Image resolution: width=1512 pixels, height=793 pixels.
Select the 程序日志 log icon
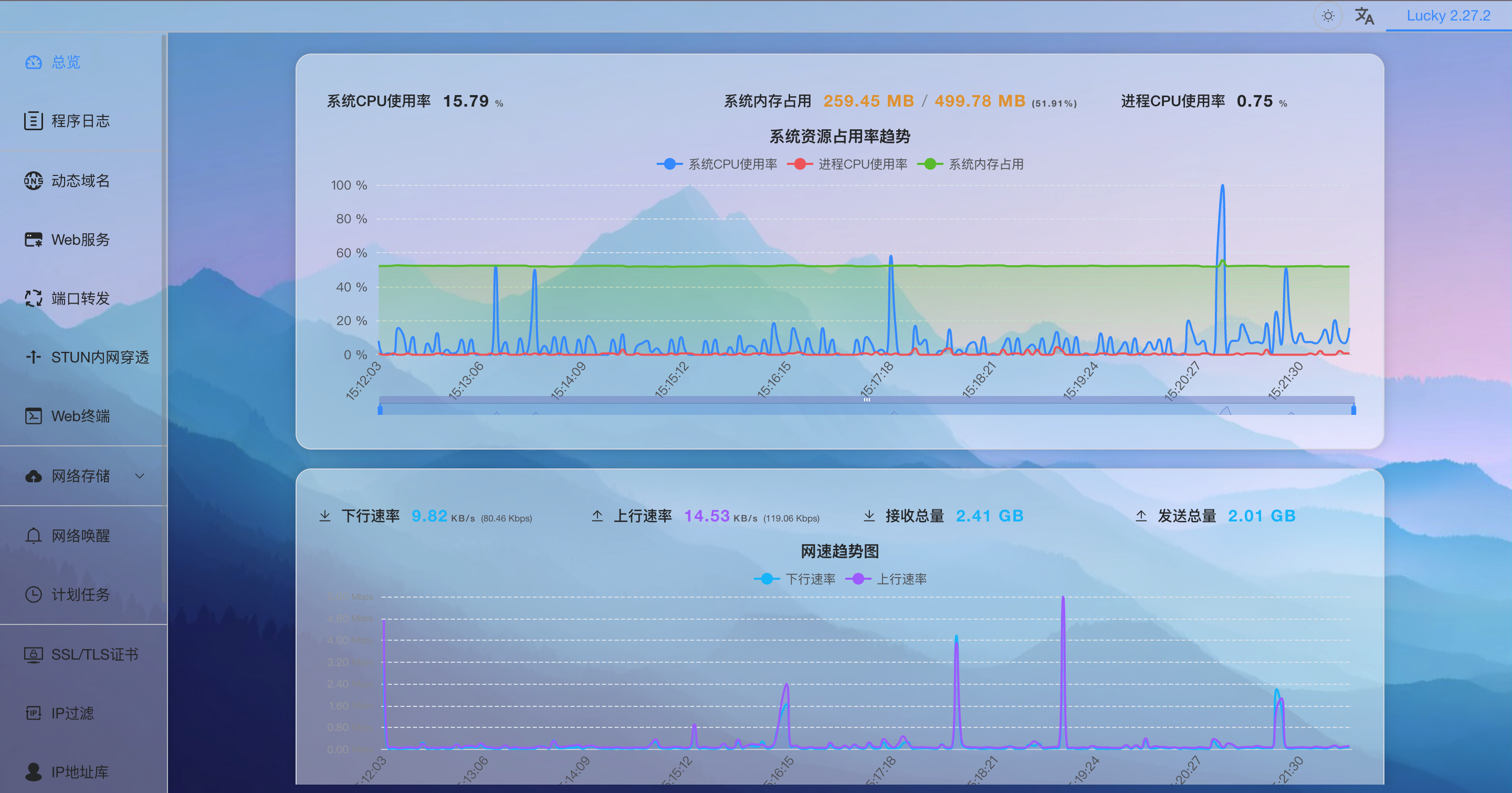tap(34, 121)
